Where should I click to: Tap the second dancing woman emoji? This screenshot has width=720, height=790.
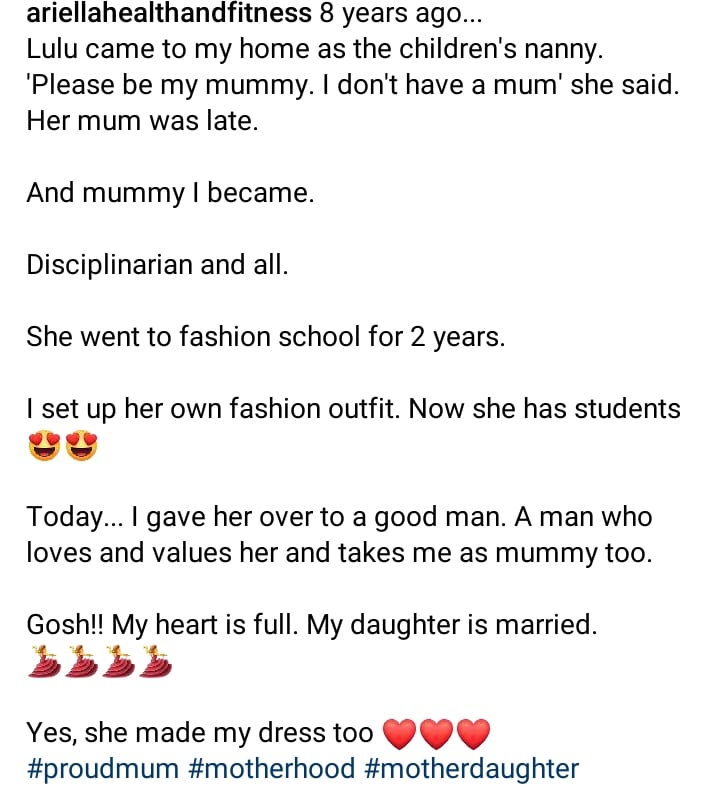pos(79,662)
